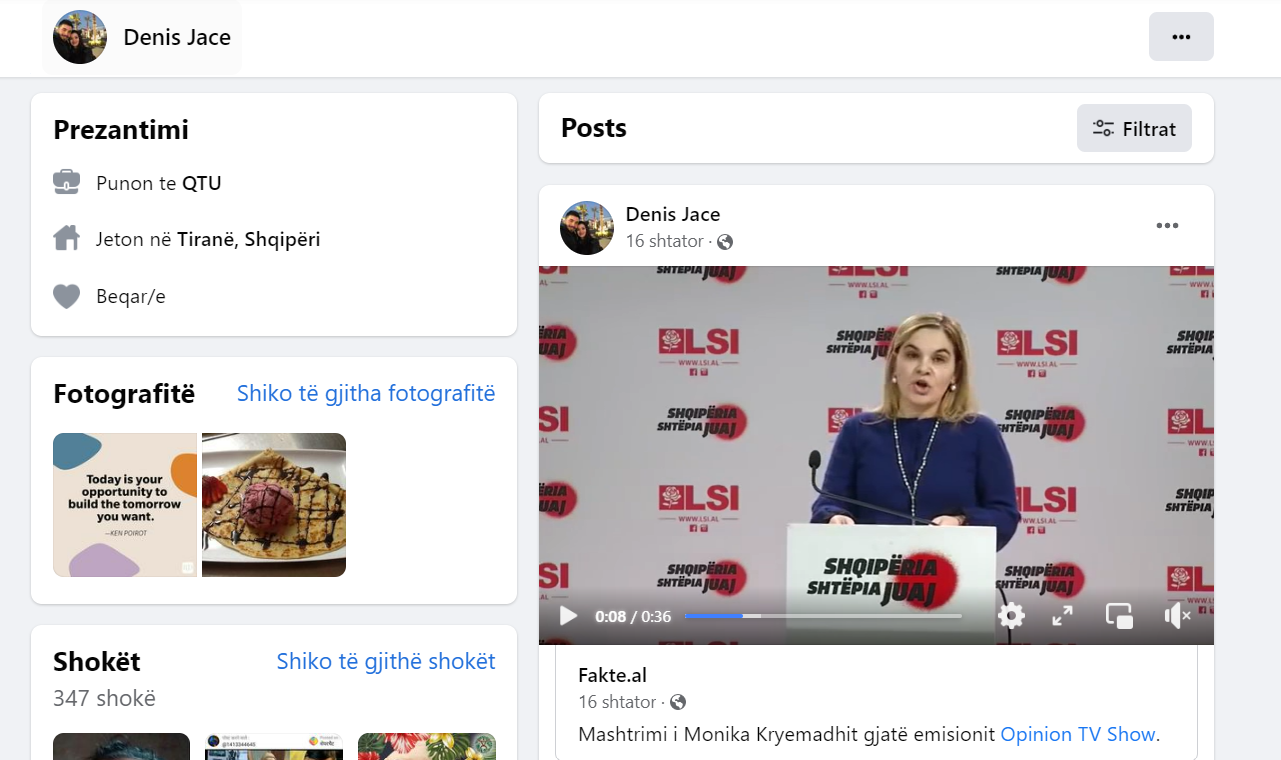Click Shiko të gjitha fotografitë link
The height and width of the screenshot is (760, 1281).
pyautogui.click(x=366, y=394)
